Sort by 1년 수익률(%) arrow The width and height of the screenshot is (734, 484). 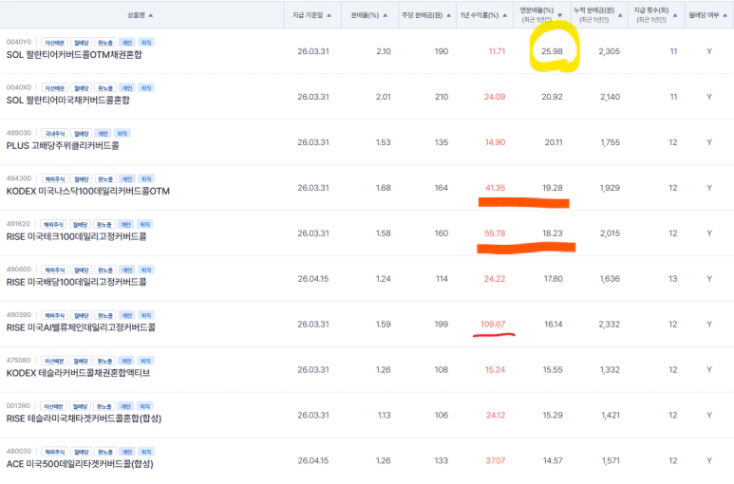505,15
